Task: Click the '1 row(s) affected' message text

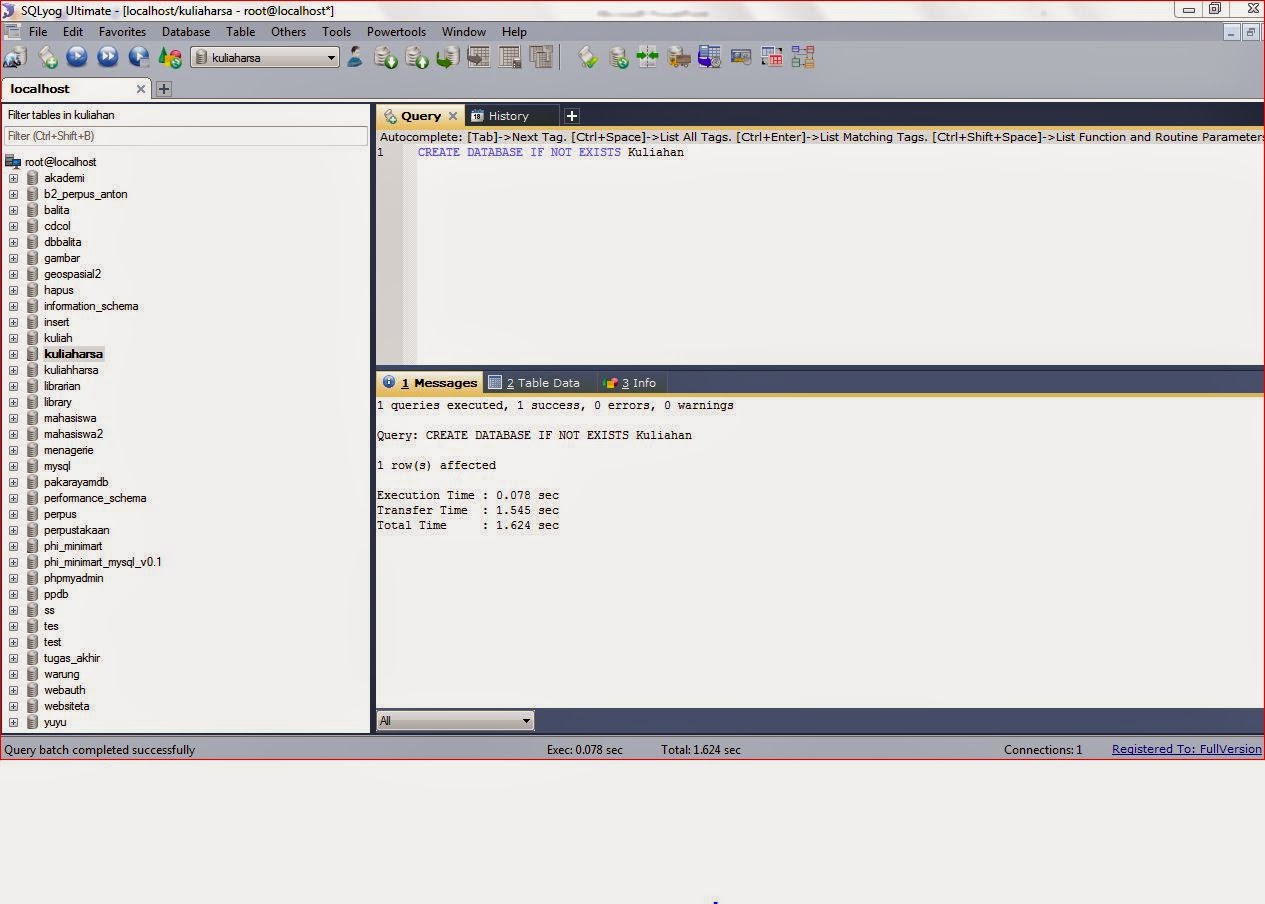Action: coord(436,465)
